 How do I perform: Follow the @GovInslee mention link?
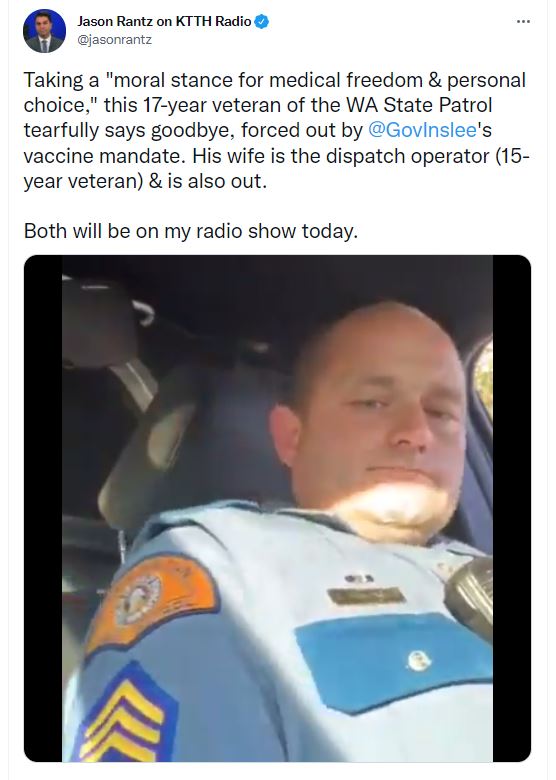coord(422,130)
